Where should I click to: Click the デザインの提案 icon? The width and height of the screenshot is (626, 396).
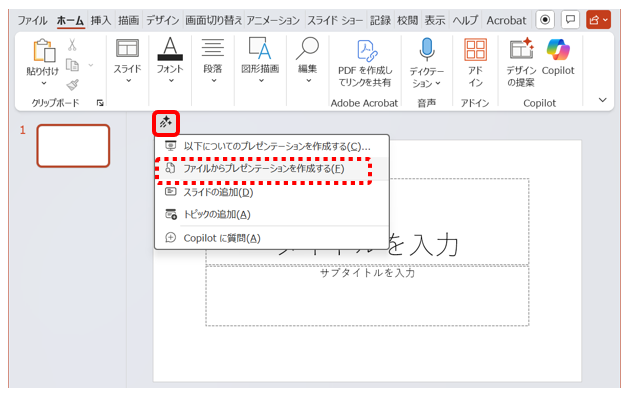click(521, 49)
